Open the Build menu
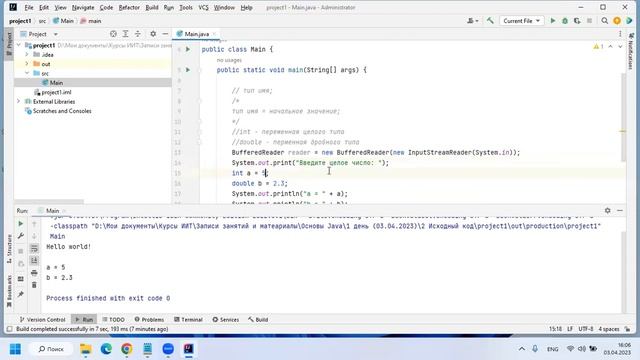 point(152,7)
